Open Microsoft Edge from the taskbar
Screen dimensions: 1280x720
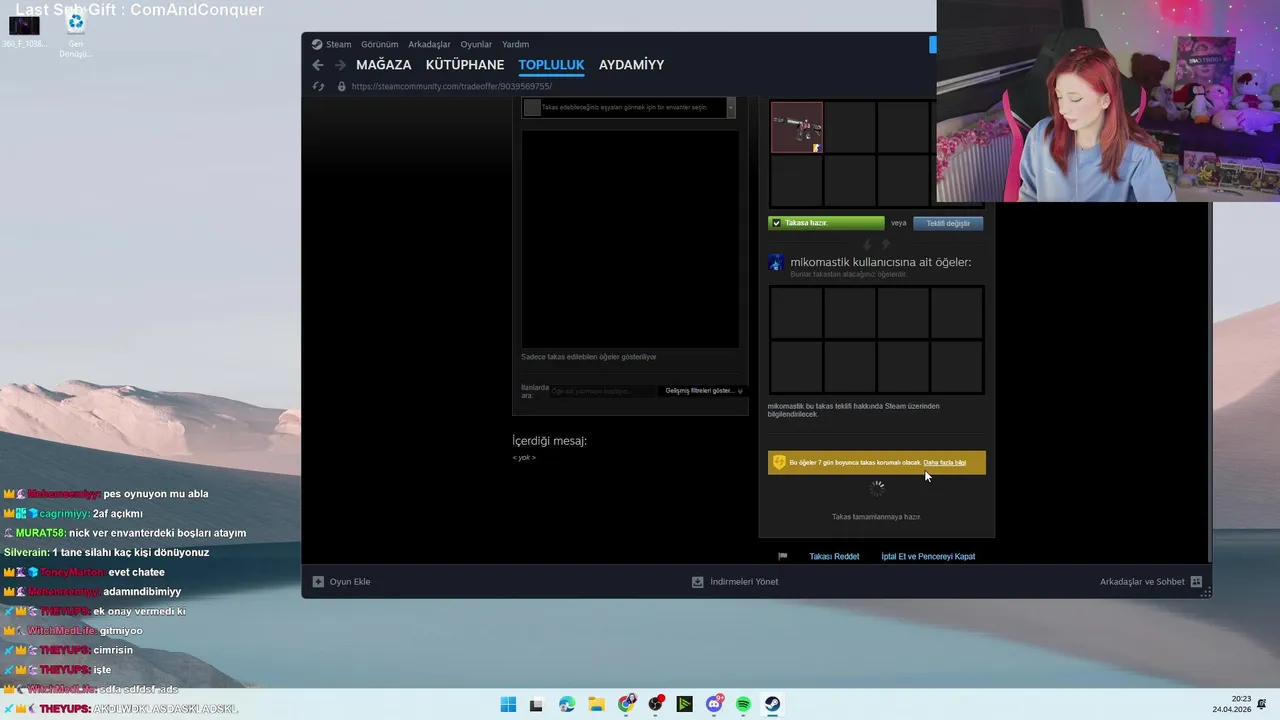(x=567, y=704)
